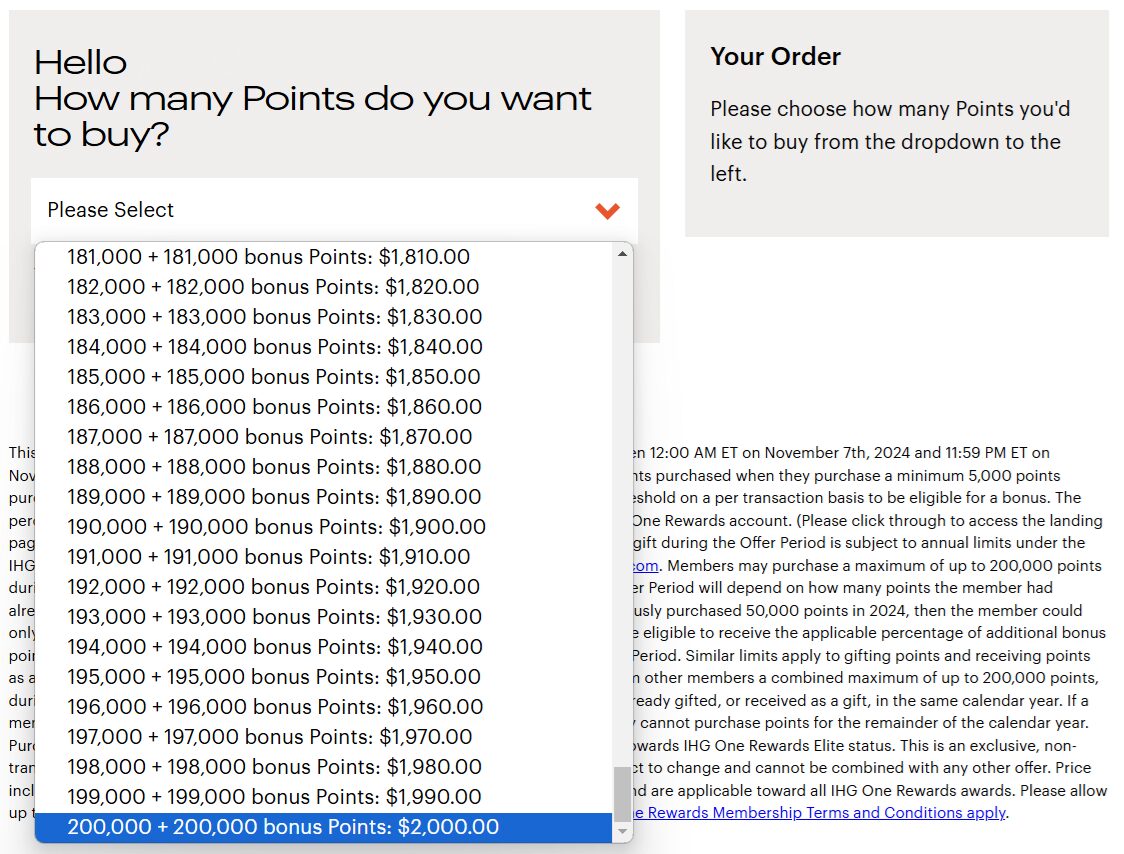Select 199,000 + 199,000 bonus Points option
This screenshot has width=1124, height=854.
(324, 797)
